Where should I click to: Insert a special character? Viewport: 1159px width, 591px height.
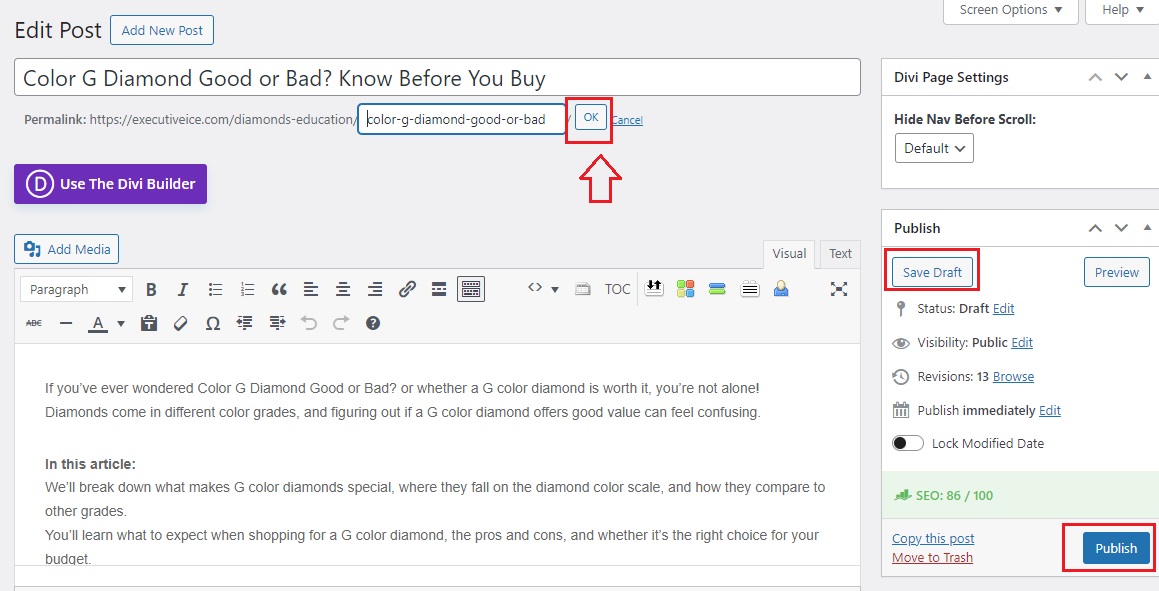[x=212, y=322]
